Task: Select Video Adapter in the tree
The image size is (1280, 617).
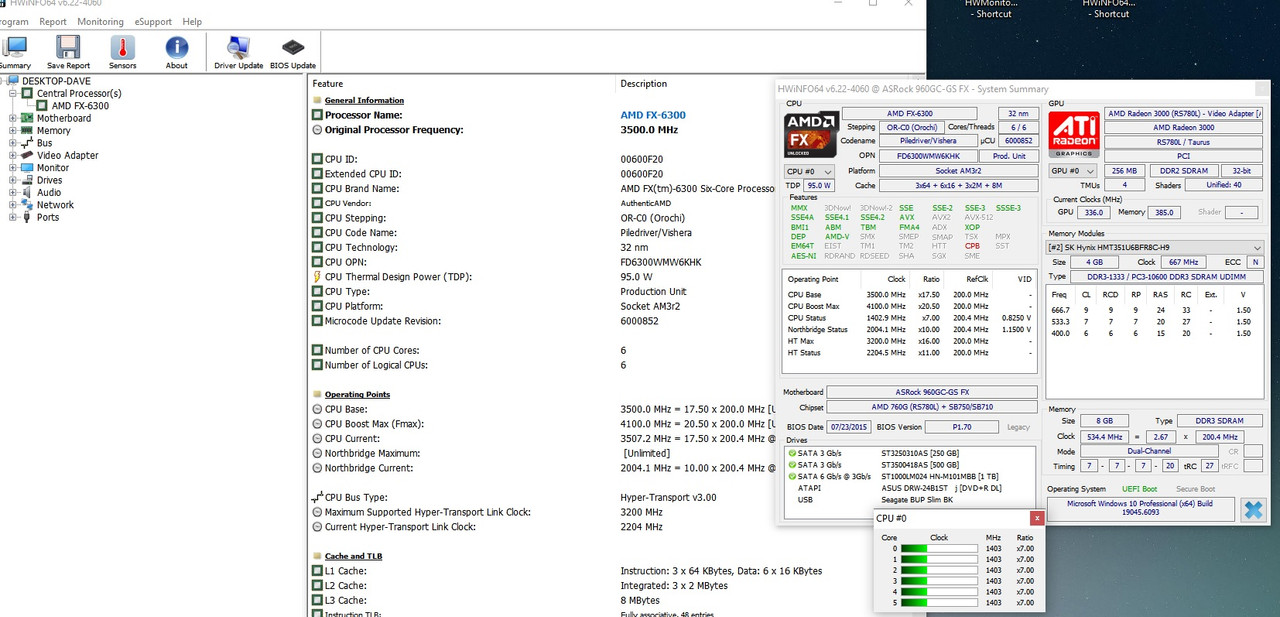Action: [68, 155]
